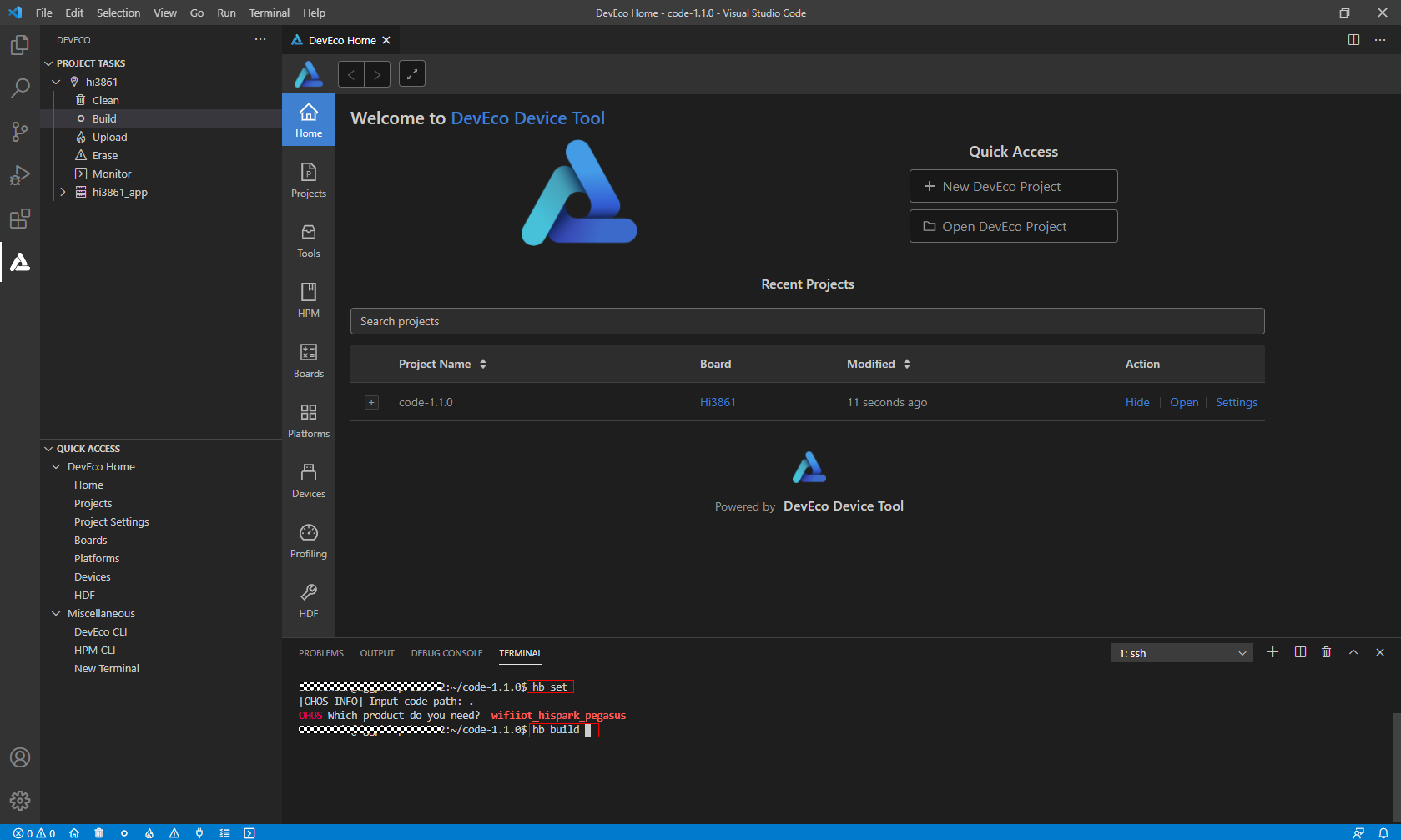This screenshot has width=1401, height=840.
Task: Hide the code-1.1.0 project
Action: (x=1137, y=402)
